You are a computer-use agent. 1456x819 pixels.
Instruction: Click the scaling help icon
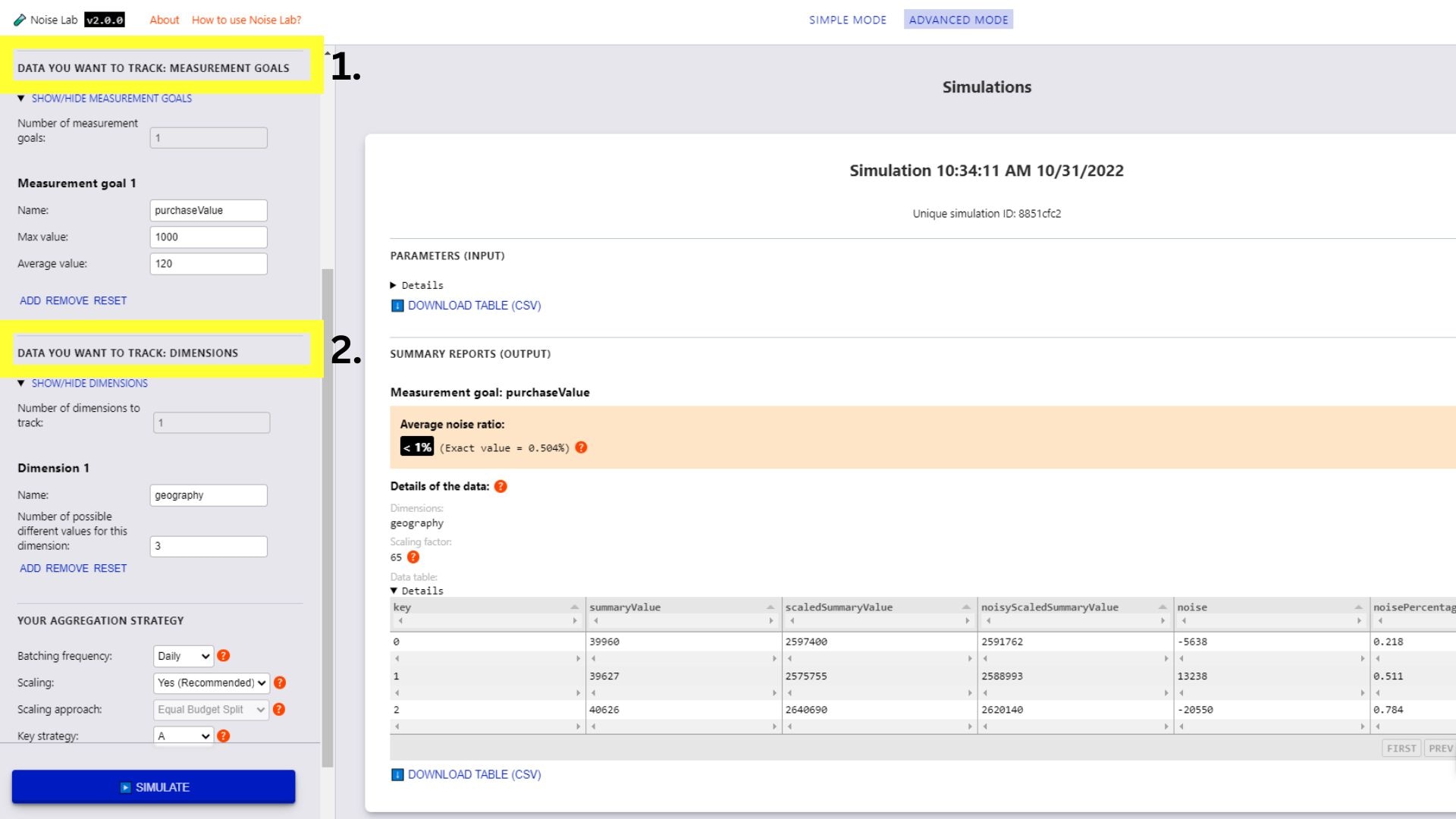pyautogui.click(x=279, y=682)
